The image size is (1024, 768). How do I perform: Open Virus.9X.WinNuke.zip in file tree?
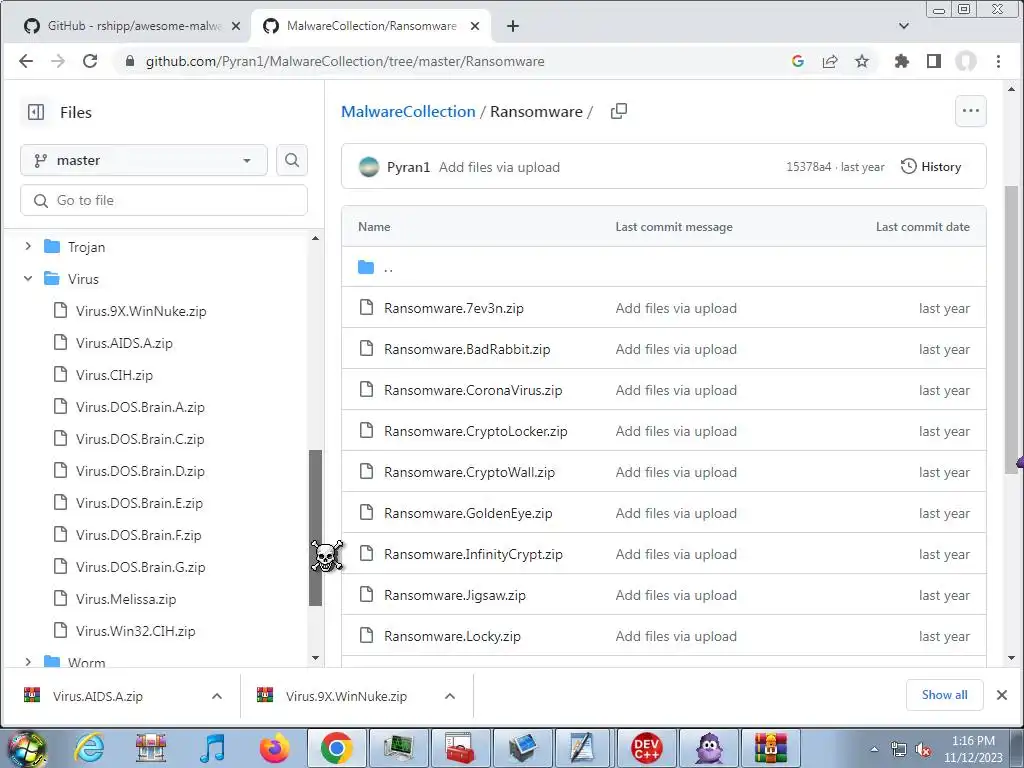tap(141, 311)
